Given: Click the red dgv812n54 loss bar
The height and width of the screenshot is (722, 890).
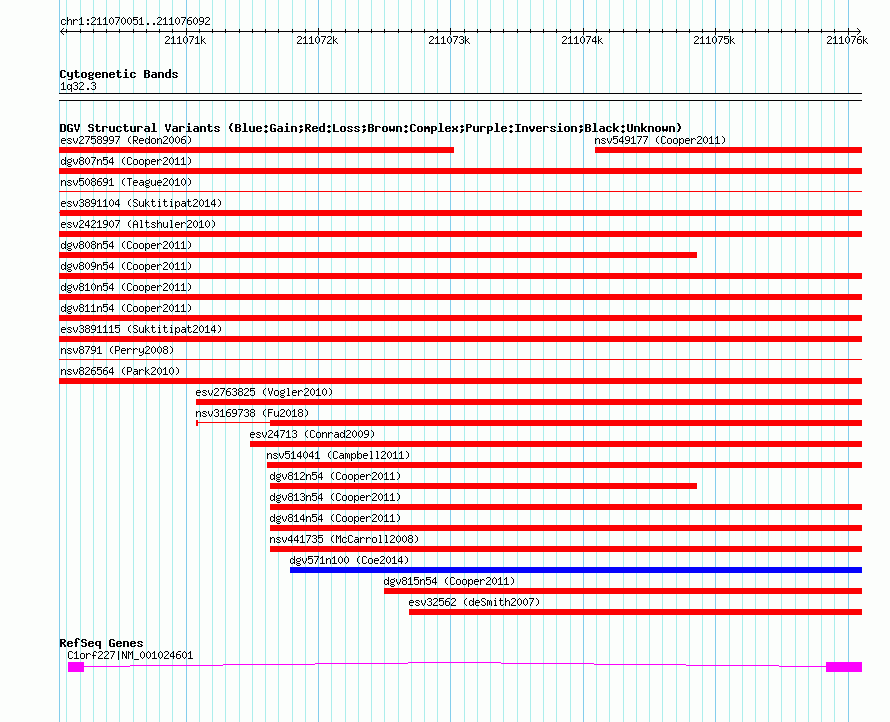Looking at the screenshot, I should pos(483,486).
